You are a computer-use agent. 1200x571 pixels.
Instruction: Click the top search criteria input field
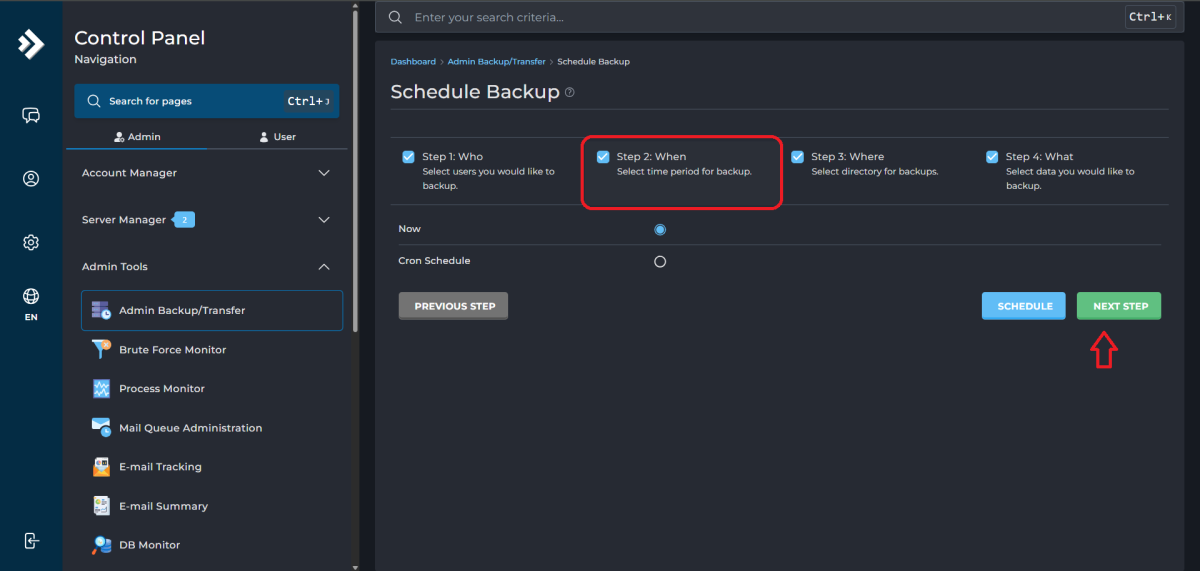tap(760, 17)
